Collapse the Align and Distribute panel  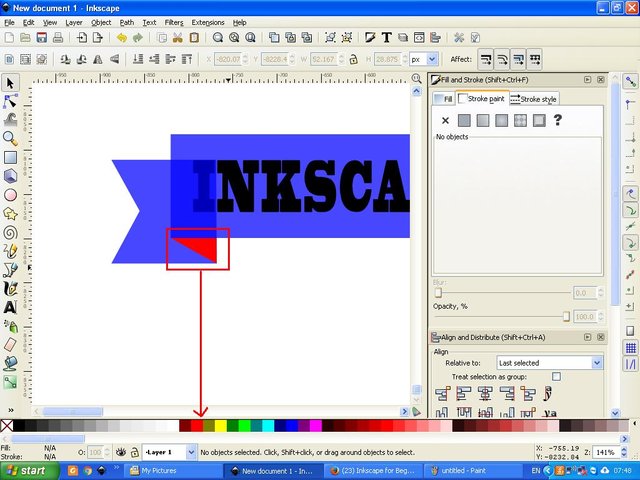tap(587, 337)
